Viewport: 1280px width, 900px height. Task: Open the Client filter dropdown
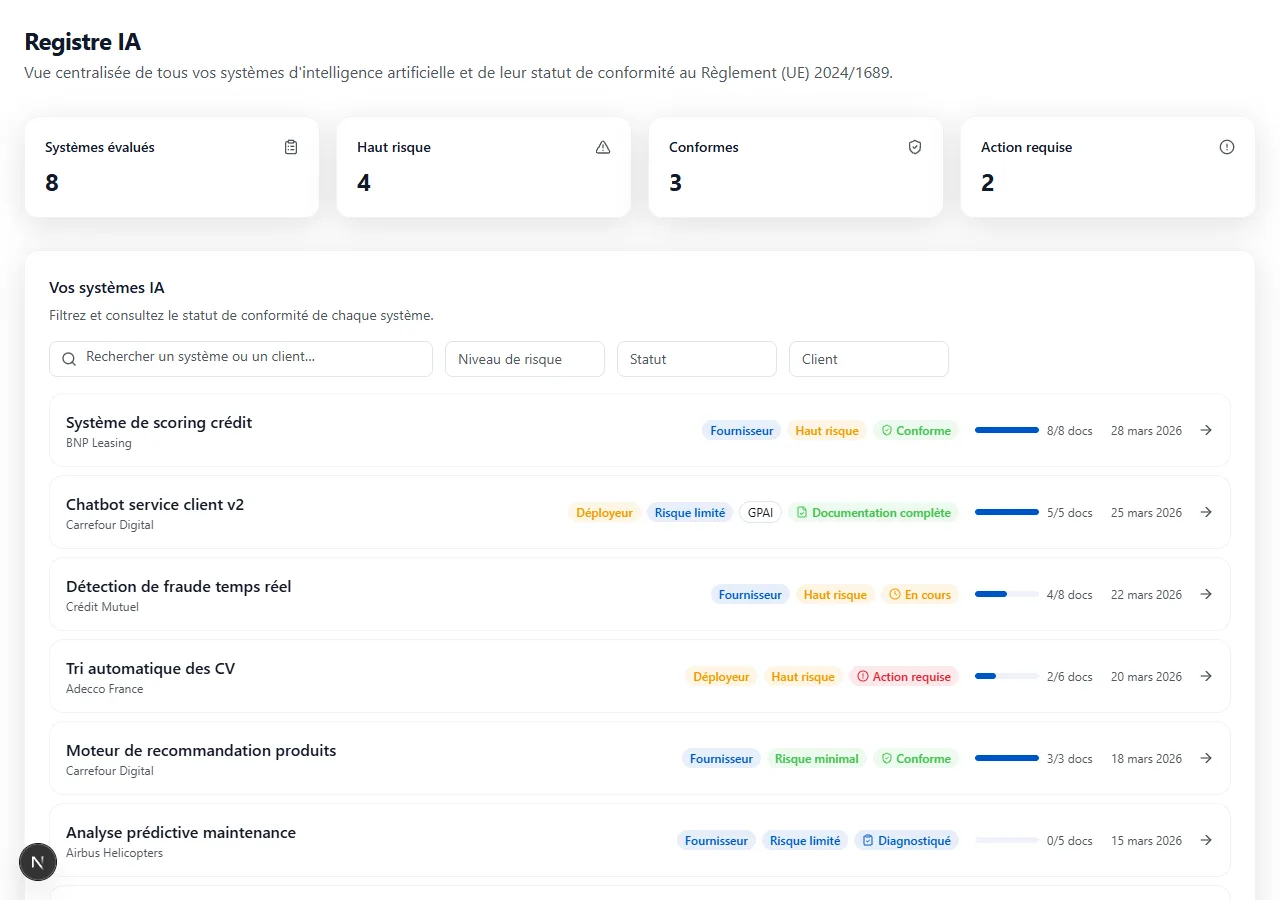tap(868, 359)
